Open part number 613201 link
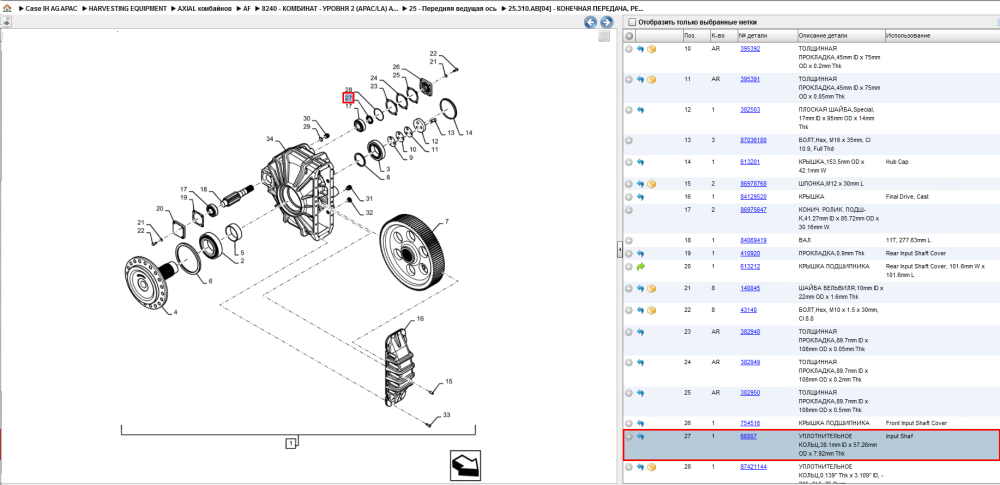 (x=750, y=162)
